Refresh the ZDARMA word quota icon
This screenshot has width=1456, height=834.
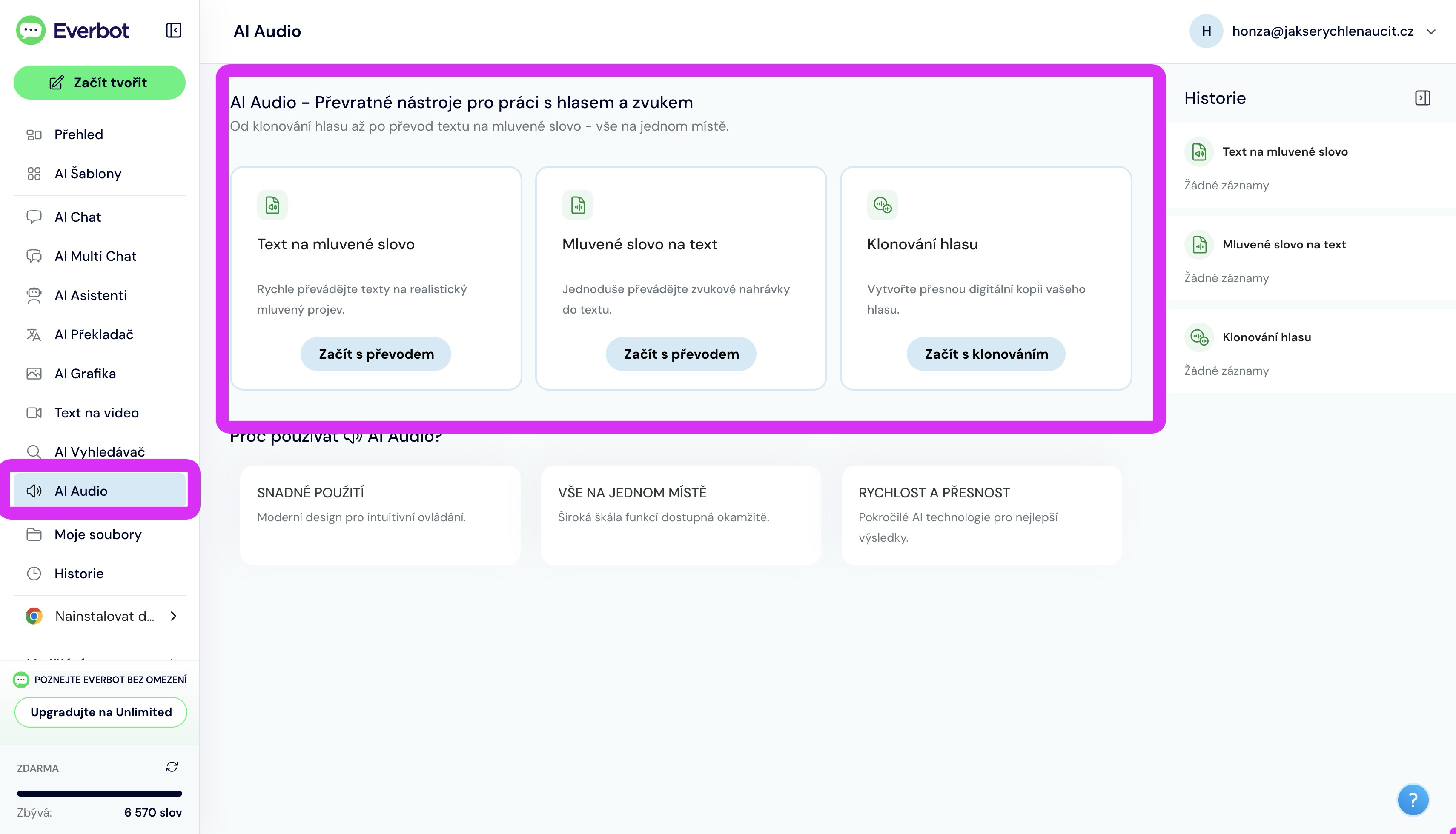172,767
